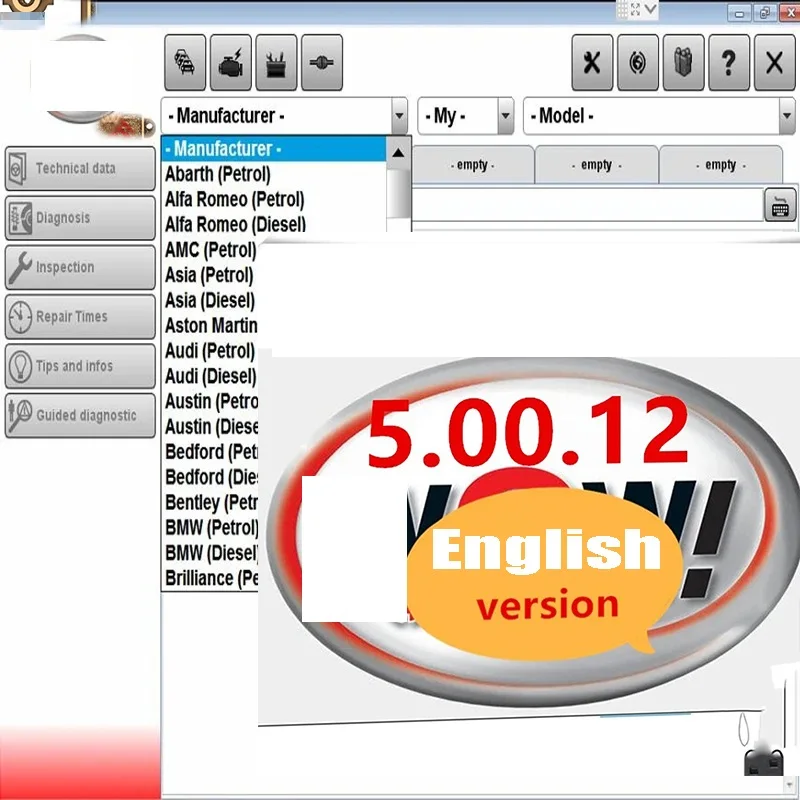Open the Model dropdown

click(x=659, y=116)
